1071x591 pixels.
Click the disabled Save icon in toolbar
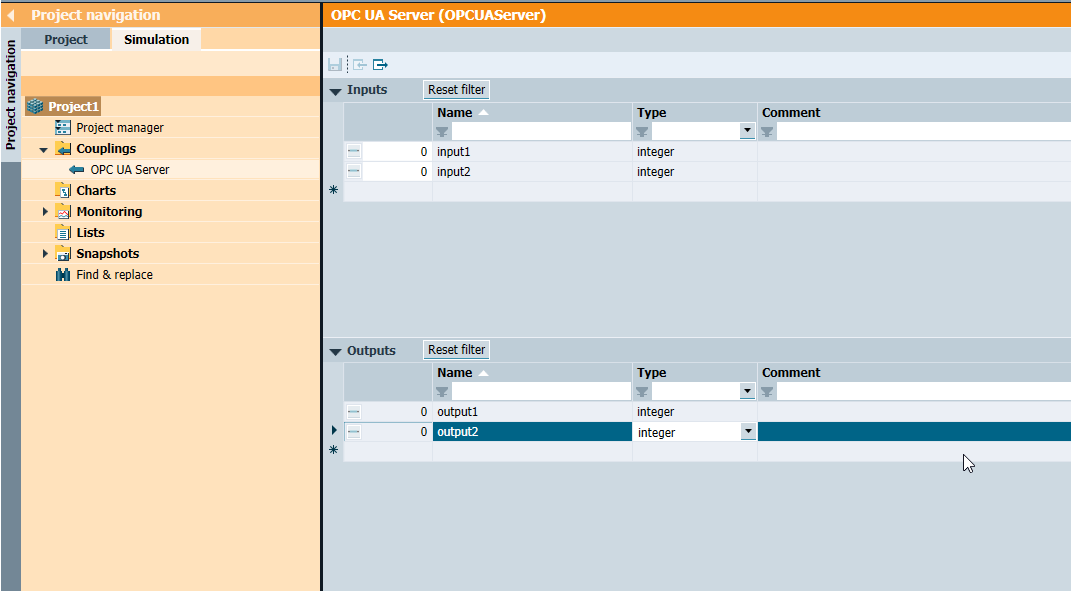pyautogui.click(x=335, y=65)
